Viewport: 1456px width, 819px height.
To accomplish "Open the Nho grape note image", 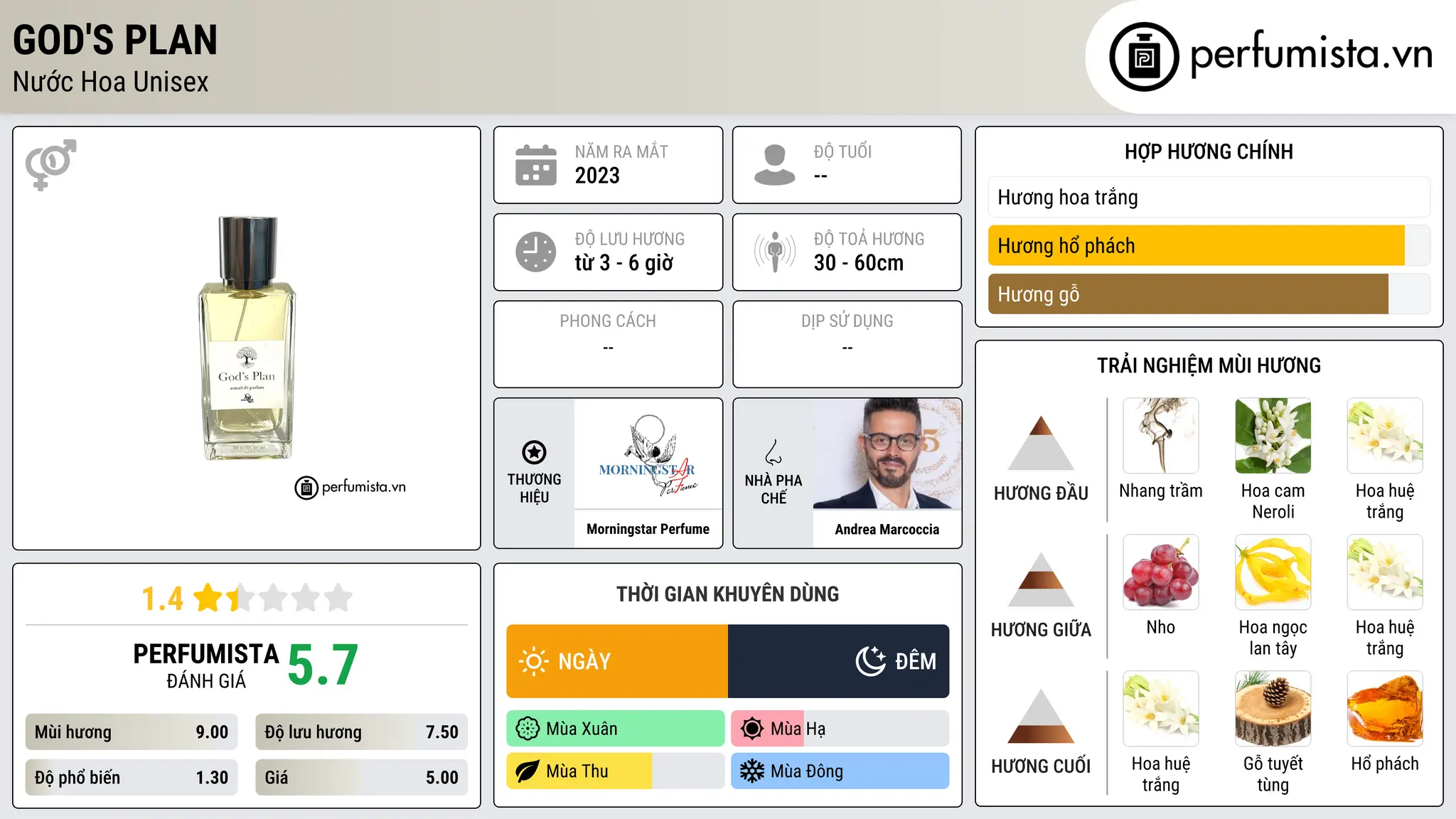I will point(1161,572).
